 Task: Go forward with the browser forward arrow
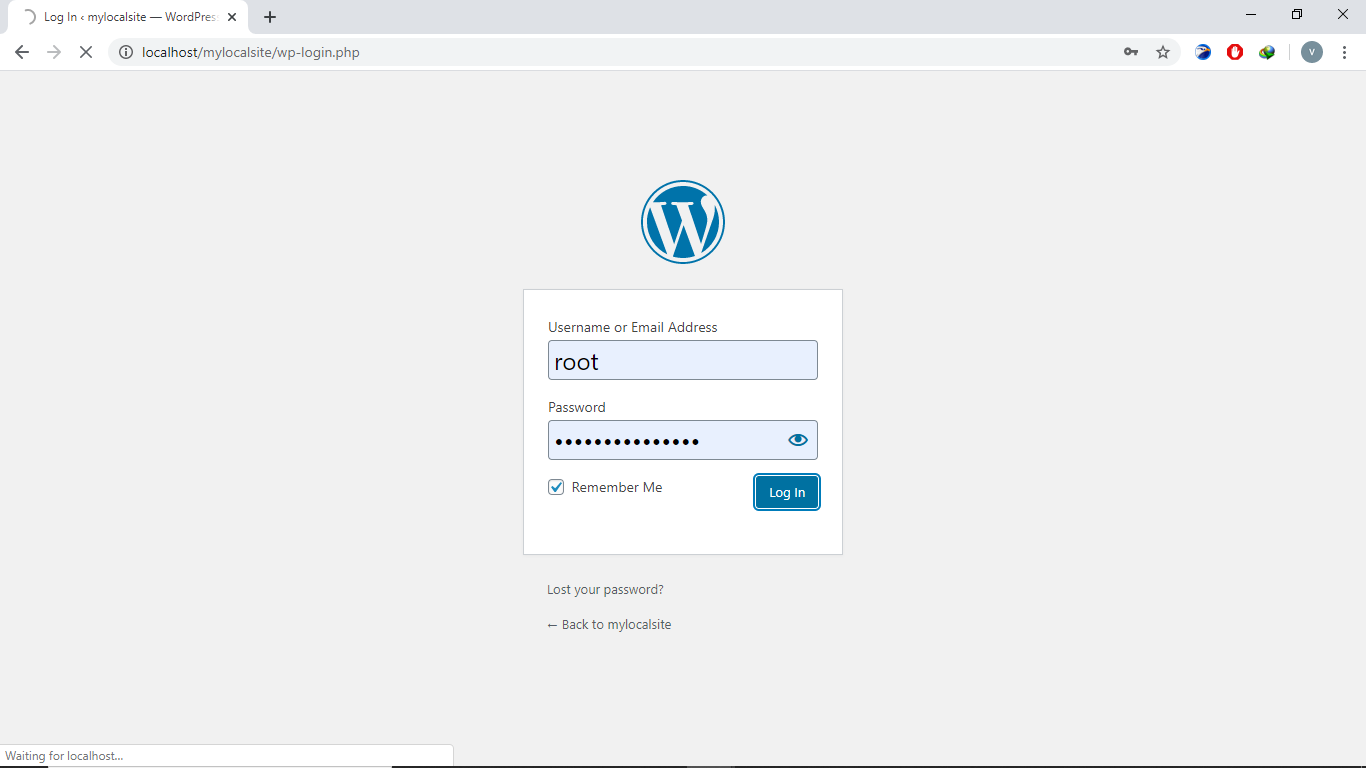54,52
